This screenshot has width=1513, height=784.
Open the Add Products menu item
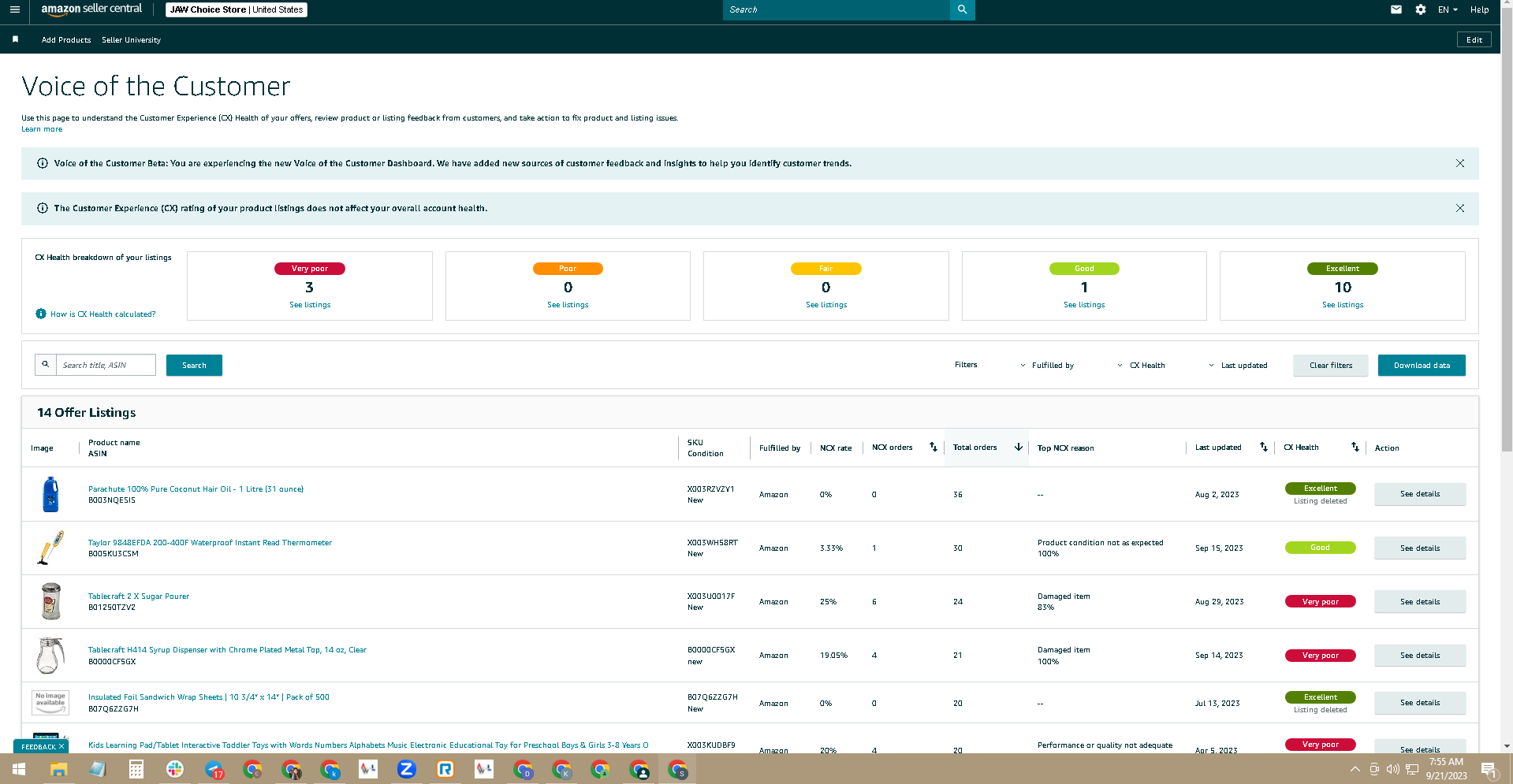pos(66,39)
